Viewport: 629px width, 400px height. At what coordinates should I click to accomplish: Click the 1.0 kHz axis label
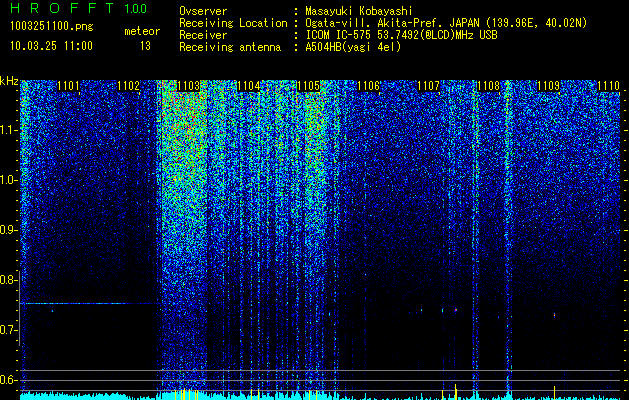pos(8,180)
